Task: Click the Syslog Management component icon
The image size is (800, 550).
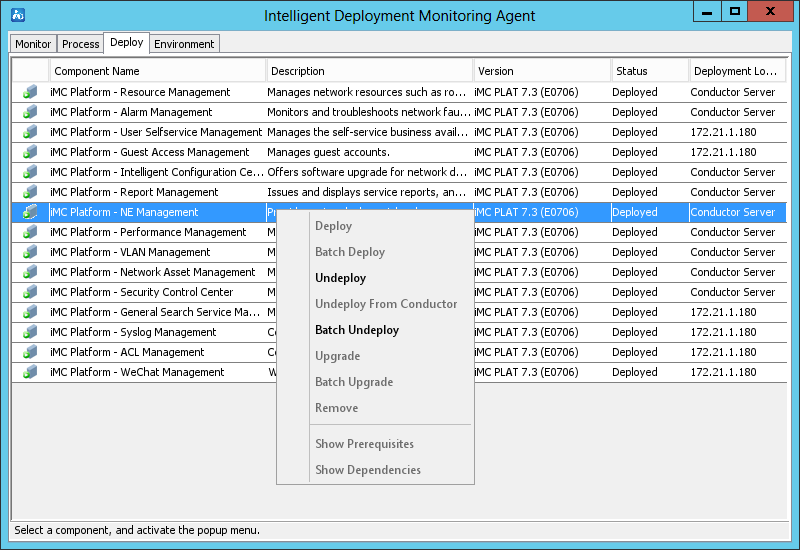Action: 30,332
